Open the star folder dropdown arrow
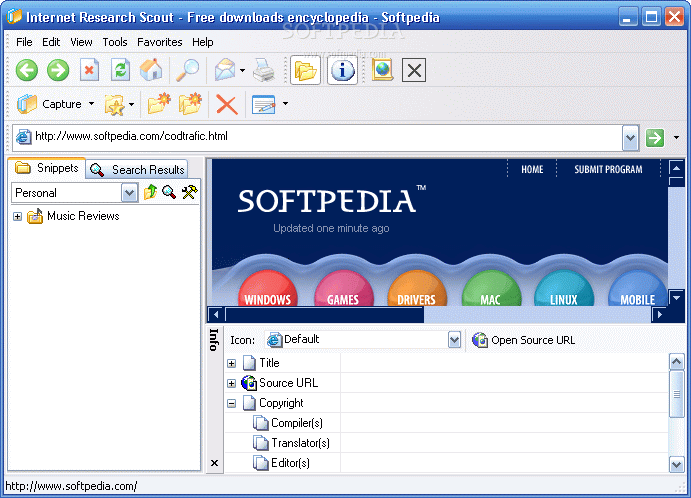The width and height of the screenshot is (691, 498). [131, 104]
